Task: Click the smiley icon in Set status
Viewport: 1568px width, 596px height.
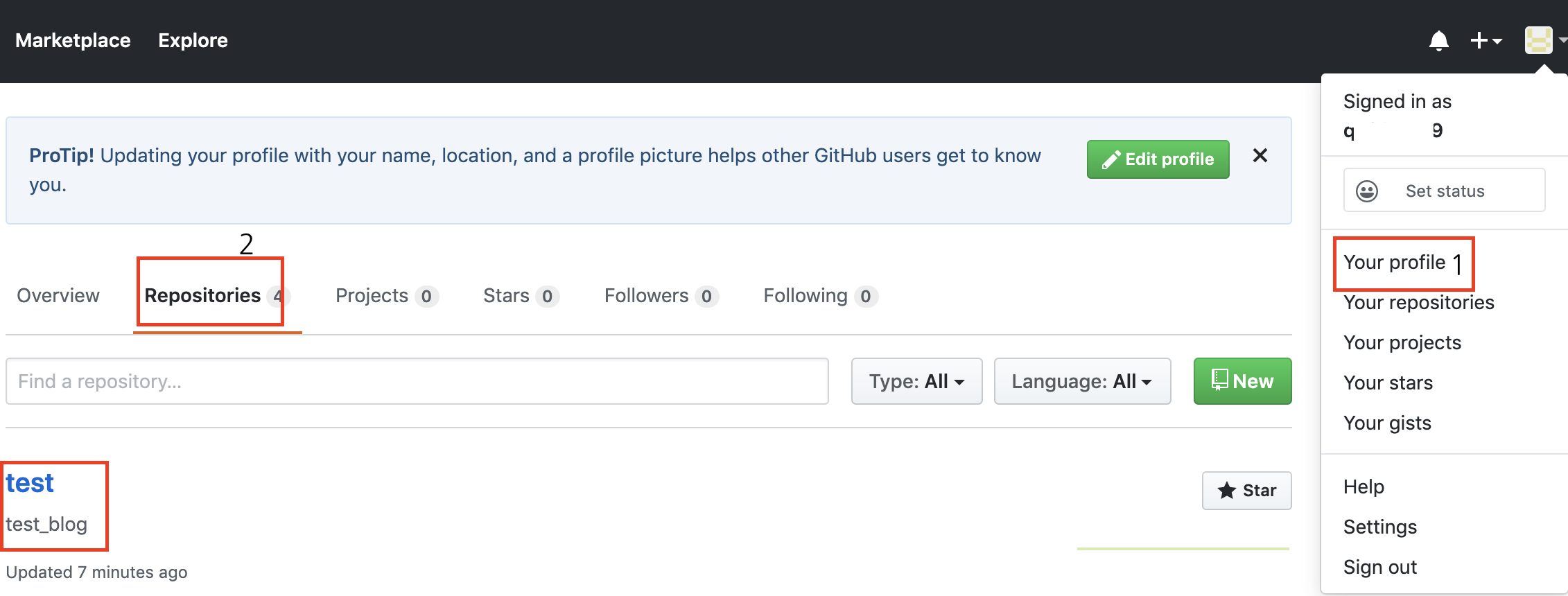Action: coord(1367,191)
